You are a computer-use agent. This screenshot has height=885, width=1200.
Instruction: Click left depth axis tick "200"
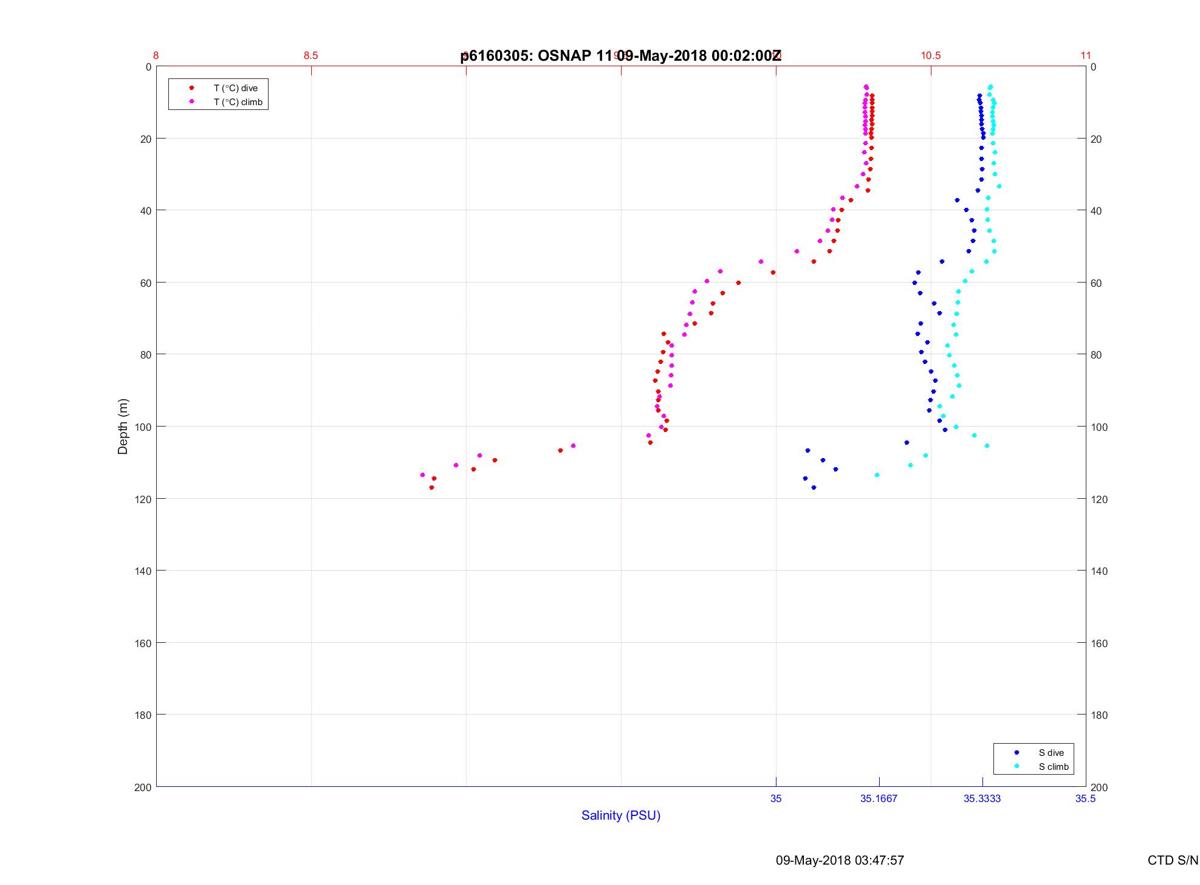pyautogui.click(x=142, y=787)
